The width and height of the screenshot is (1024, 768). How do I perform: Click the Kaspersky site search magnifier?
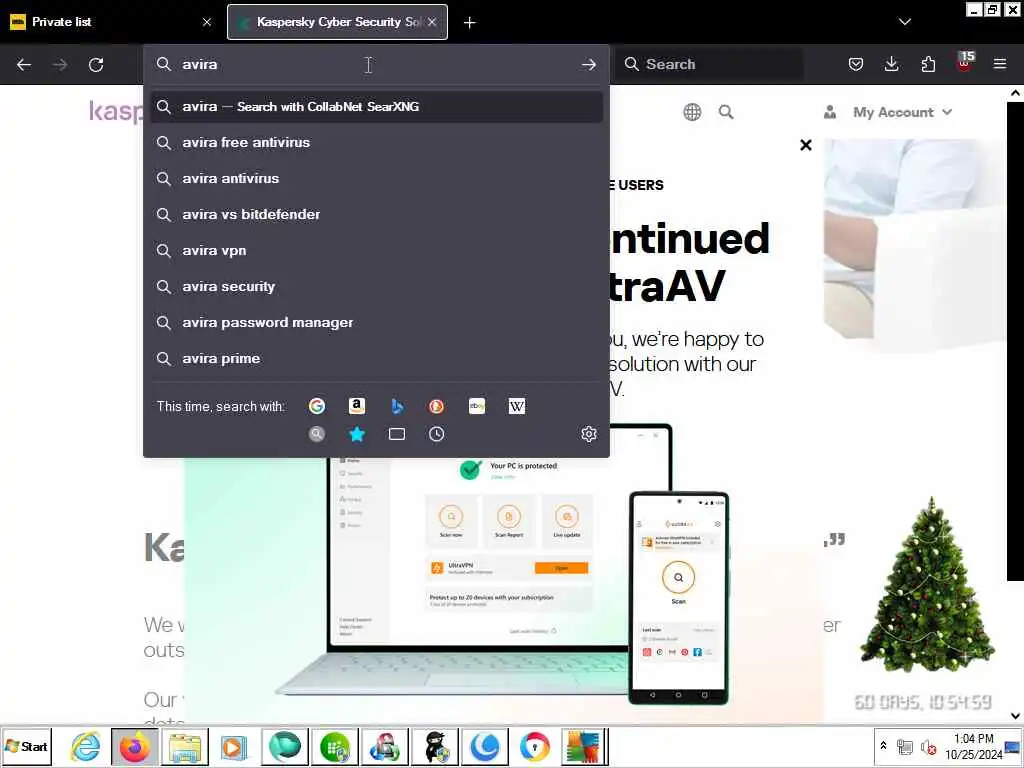click(726, 112)
